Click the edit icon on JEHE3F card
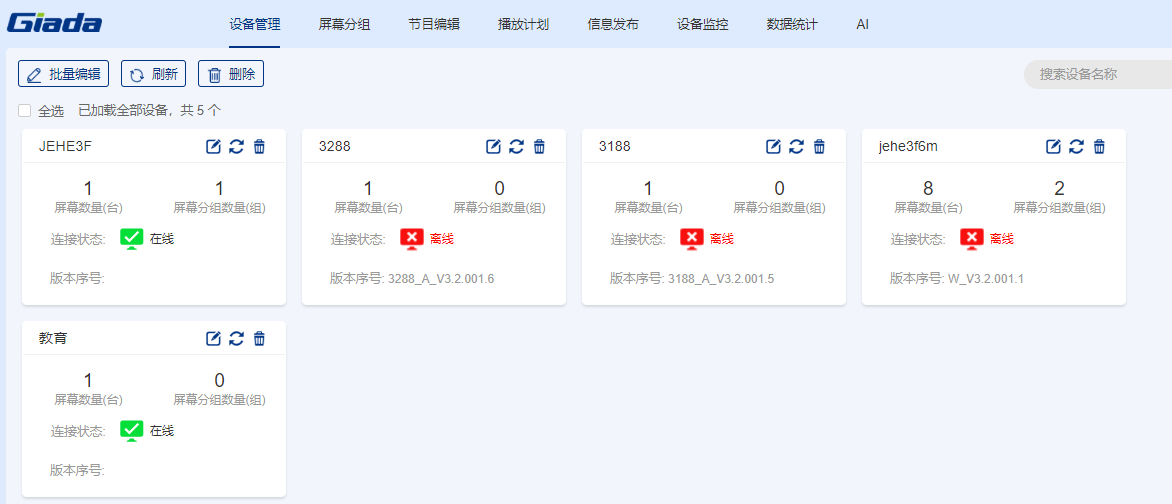The width and height of the screenshot is (1172, 504). tap(213, 147)
